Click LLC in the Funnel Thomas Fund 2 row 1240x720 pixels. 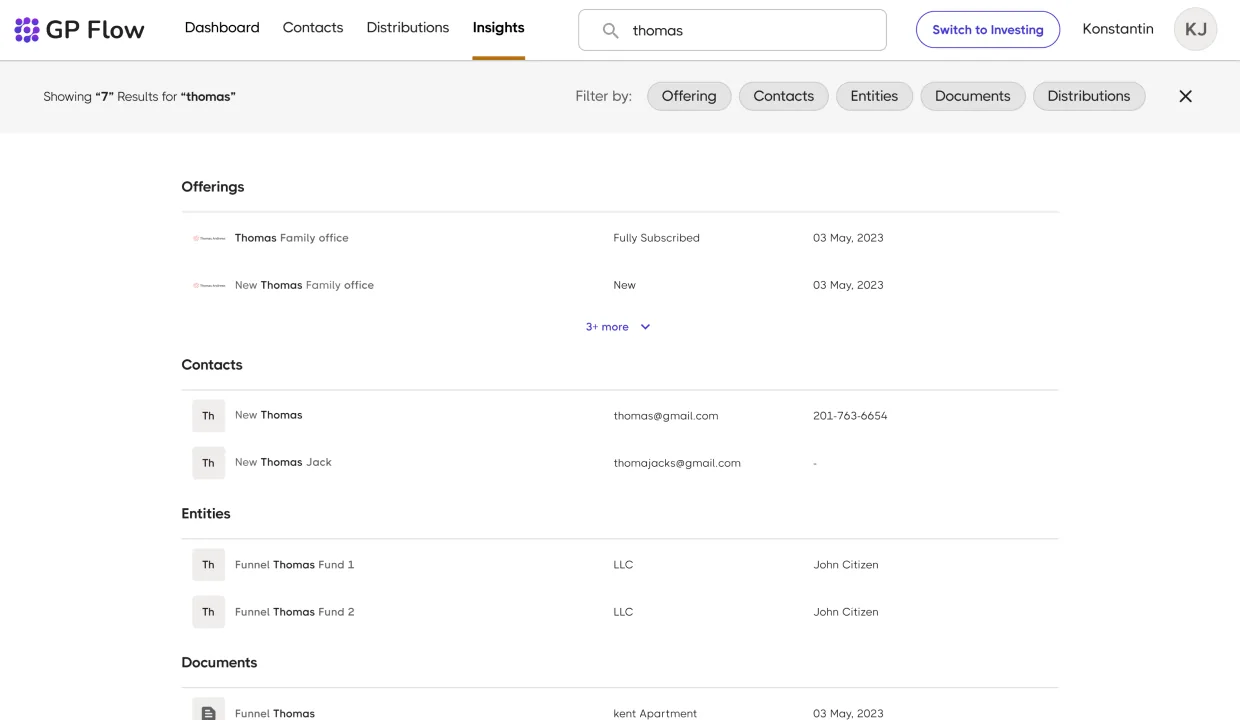click(623, 612)
